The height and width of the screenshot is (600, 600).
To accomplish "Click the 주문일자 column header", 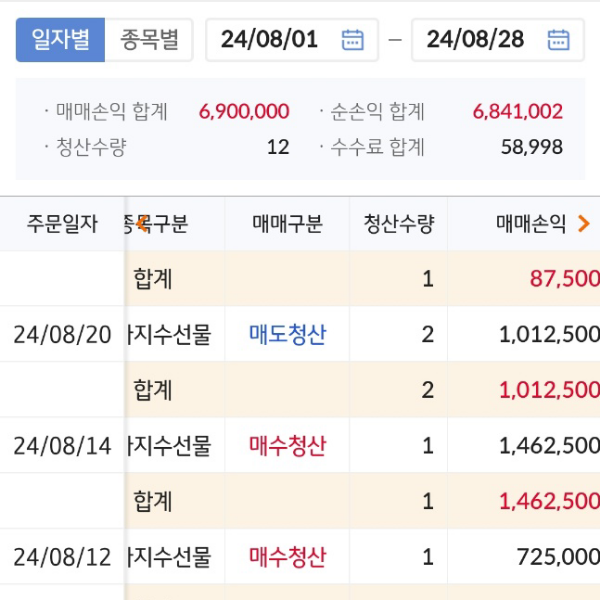I will [62, 224].
